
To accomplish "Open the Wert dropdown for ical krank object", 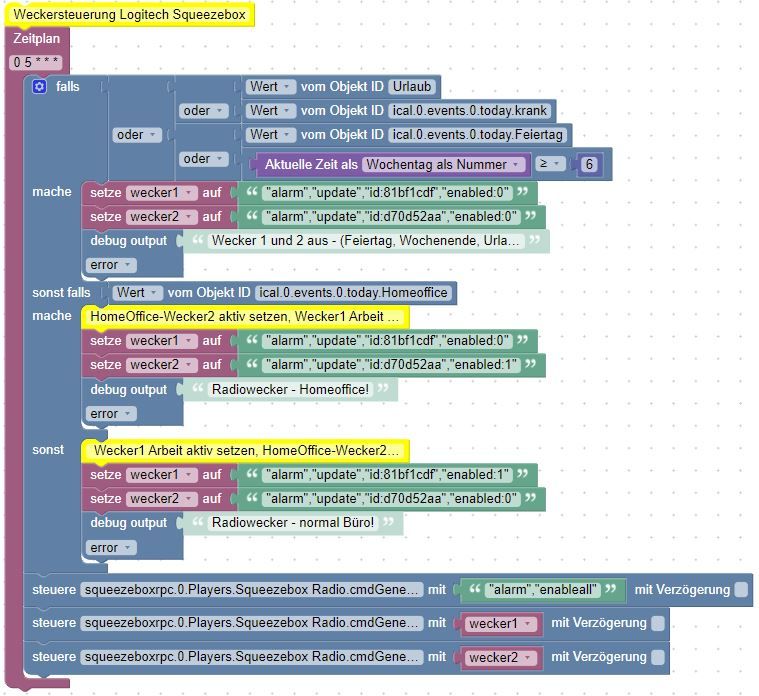I will 271,111.
